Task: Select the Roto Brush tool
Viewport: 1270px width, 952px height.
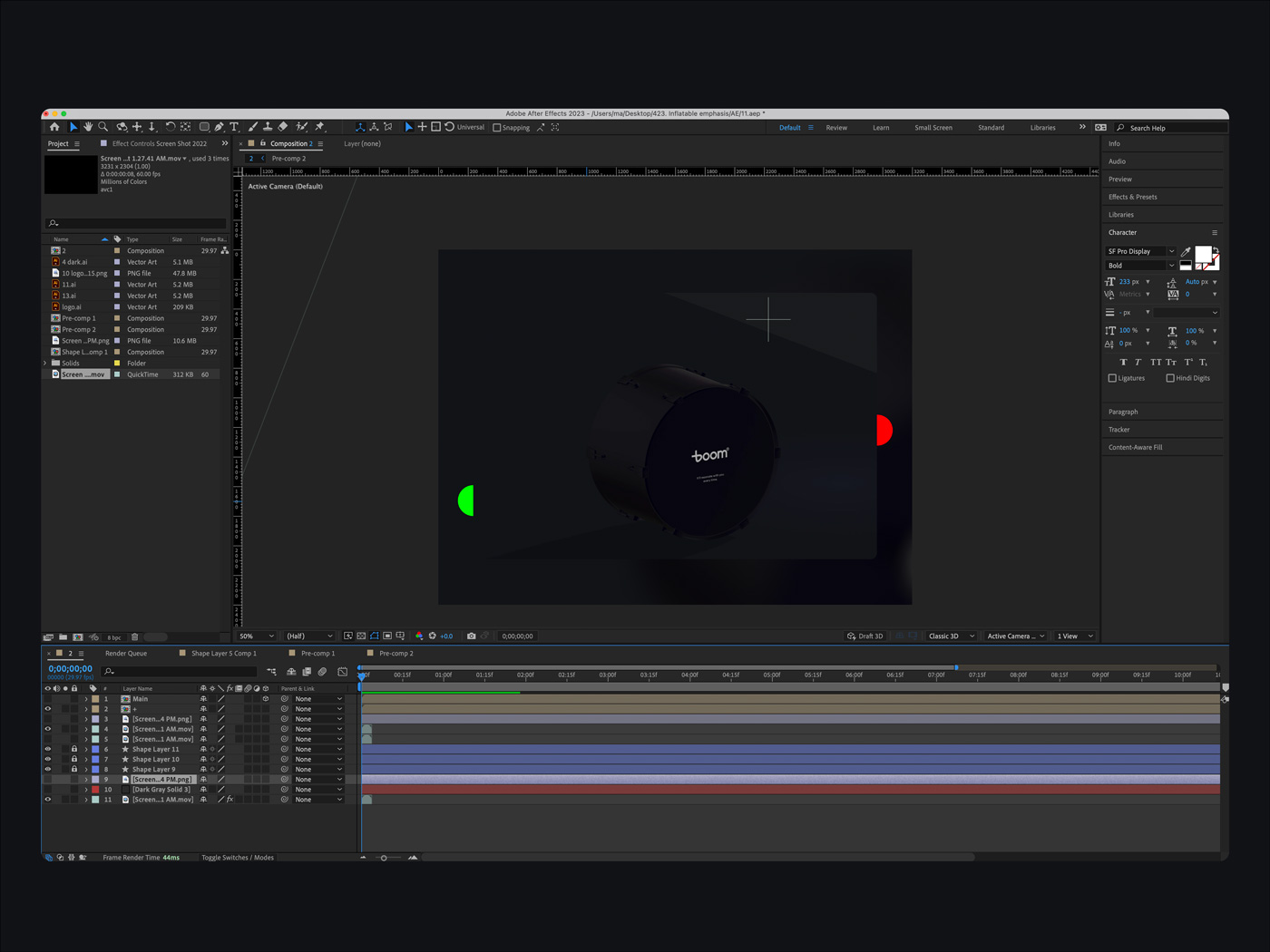Action: coord(299,127)
